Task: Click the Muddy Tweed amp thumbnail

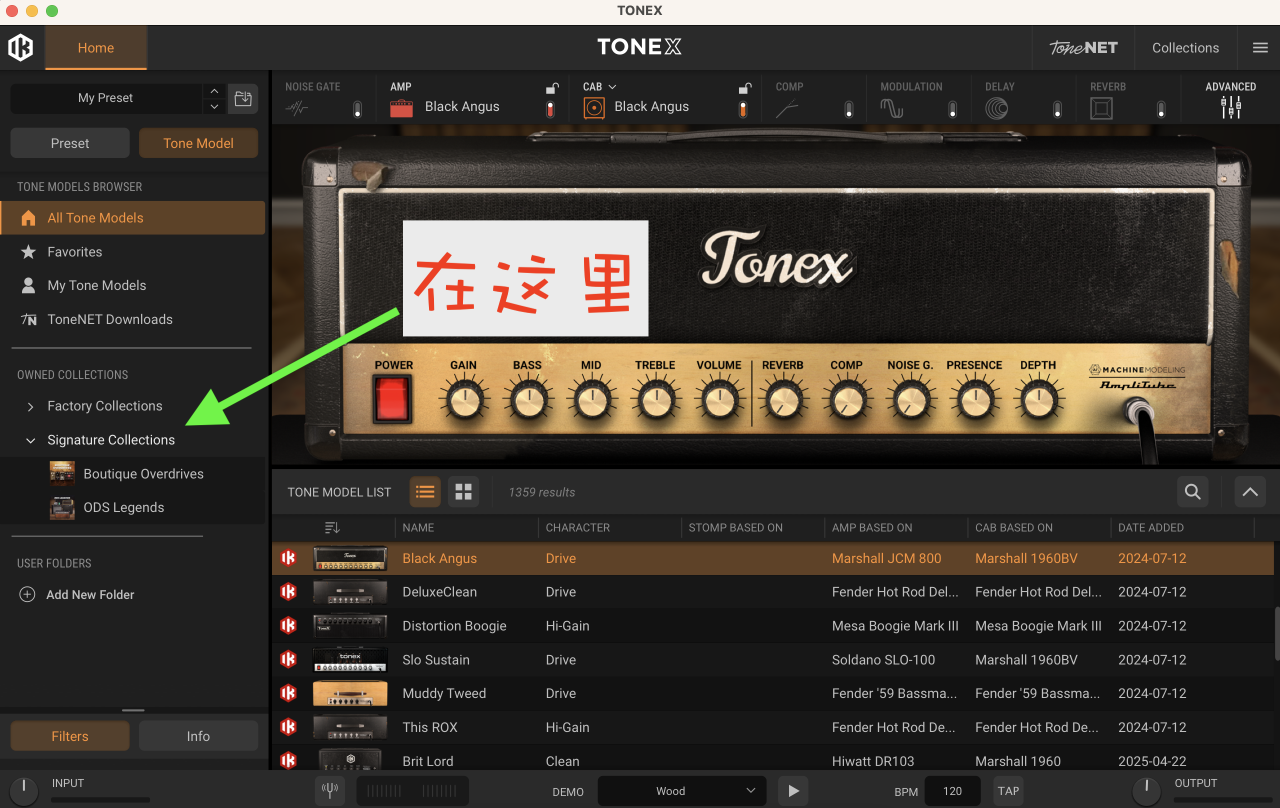Action: coord(350,694)
